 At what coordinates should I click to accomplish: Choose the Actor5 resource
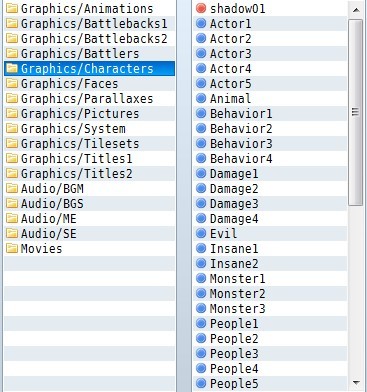(x=270, y=83)
